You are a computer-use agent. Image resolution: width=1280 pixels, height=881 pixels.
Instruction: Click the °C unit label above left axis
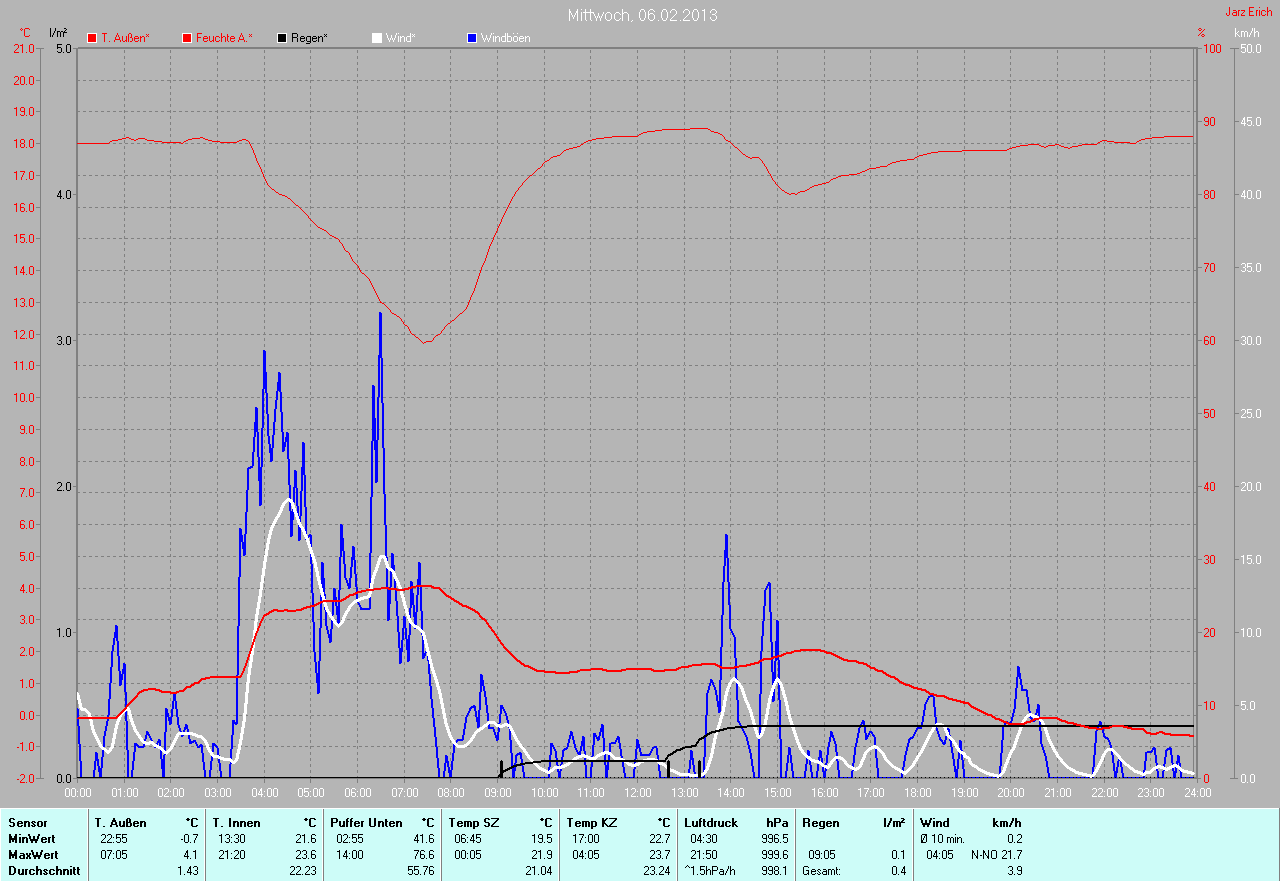pyautogui.click(x=25, y=33)
